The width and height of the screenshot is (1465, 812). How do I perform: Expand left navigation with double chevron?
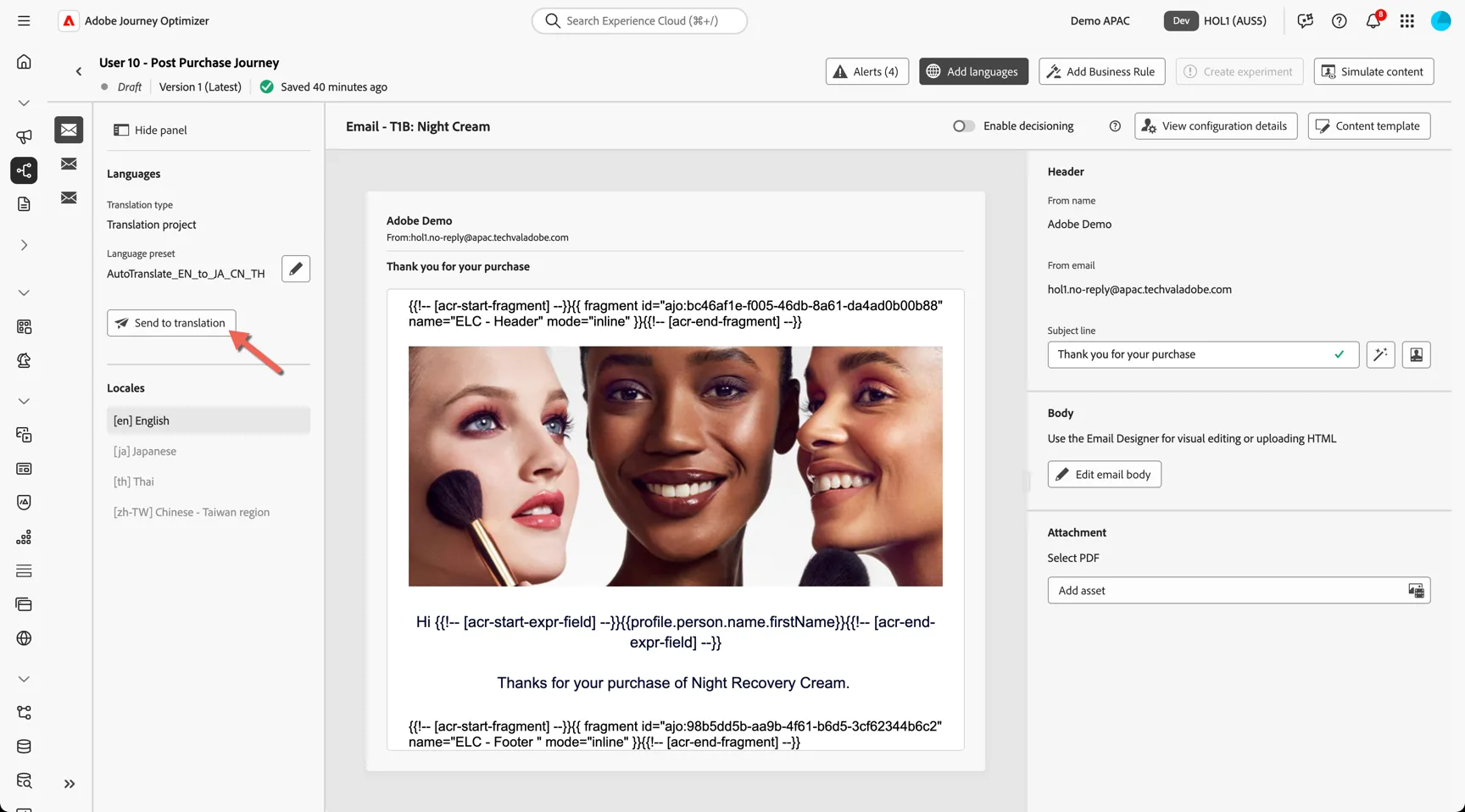point(70,784)
